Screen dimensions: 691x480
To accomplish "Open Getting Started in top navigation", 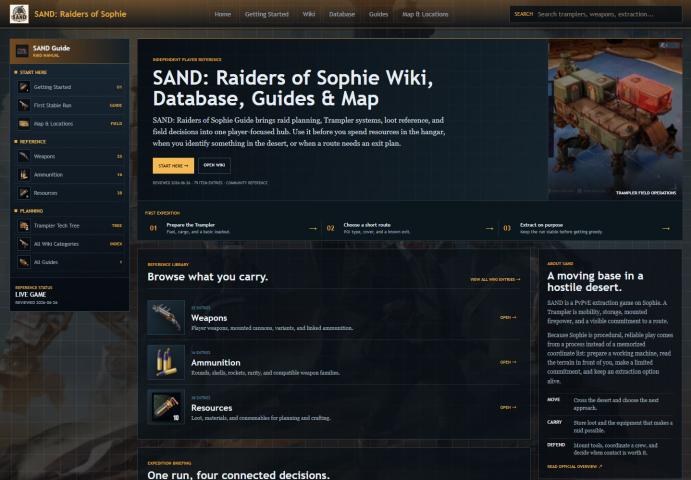I will click(267, 14).
